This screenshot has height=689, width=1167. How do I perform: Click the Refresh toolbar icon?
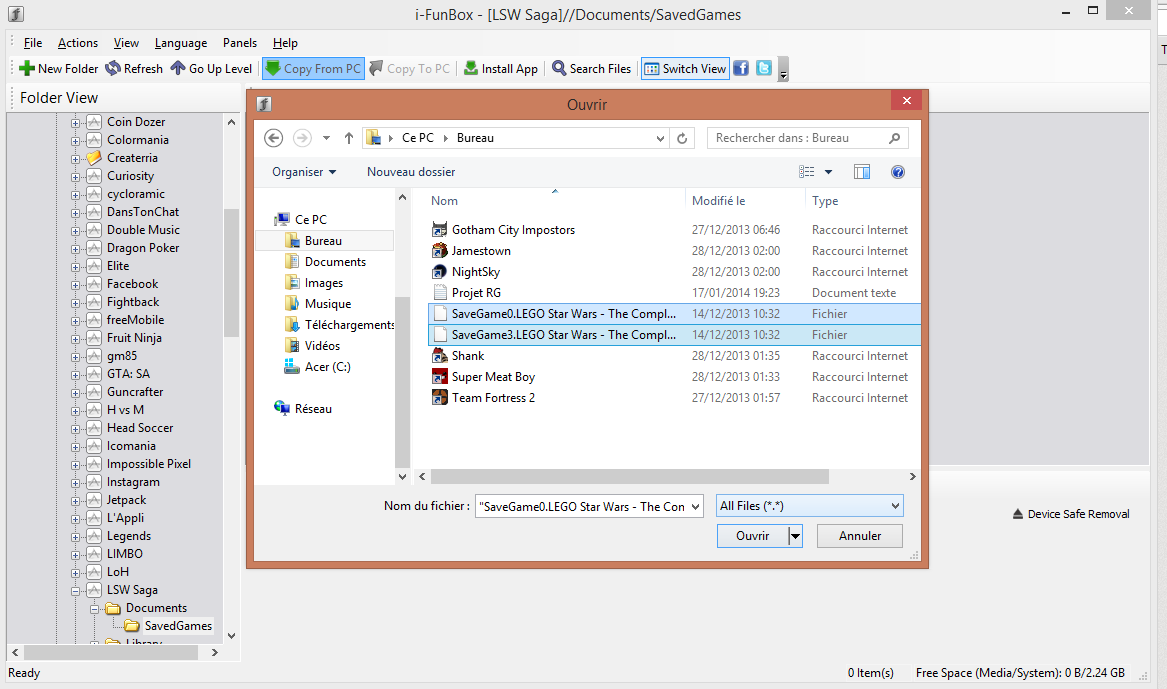[x=112, y=68]
